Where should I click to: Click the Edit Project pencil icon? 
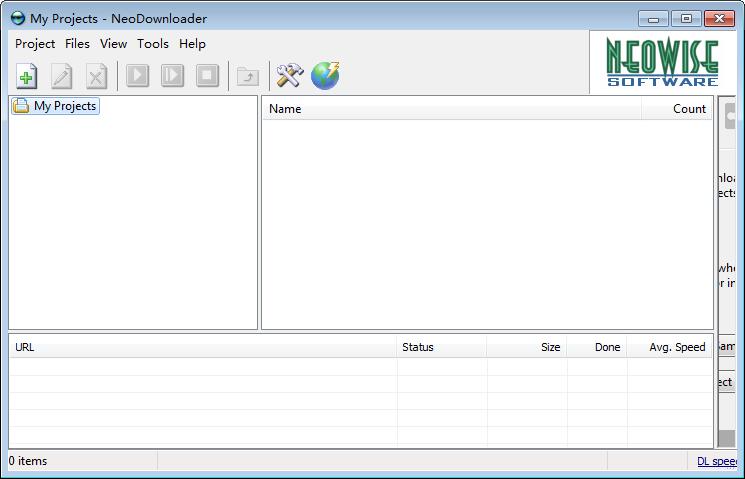(62, 76)
